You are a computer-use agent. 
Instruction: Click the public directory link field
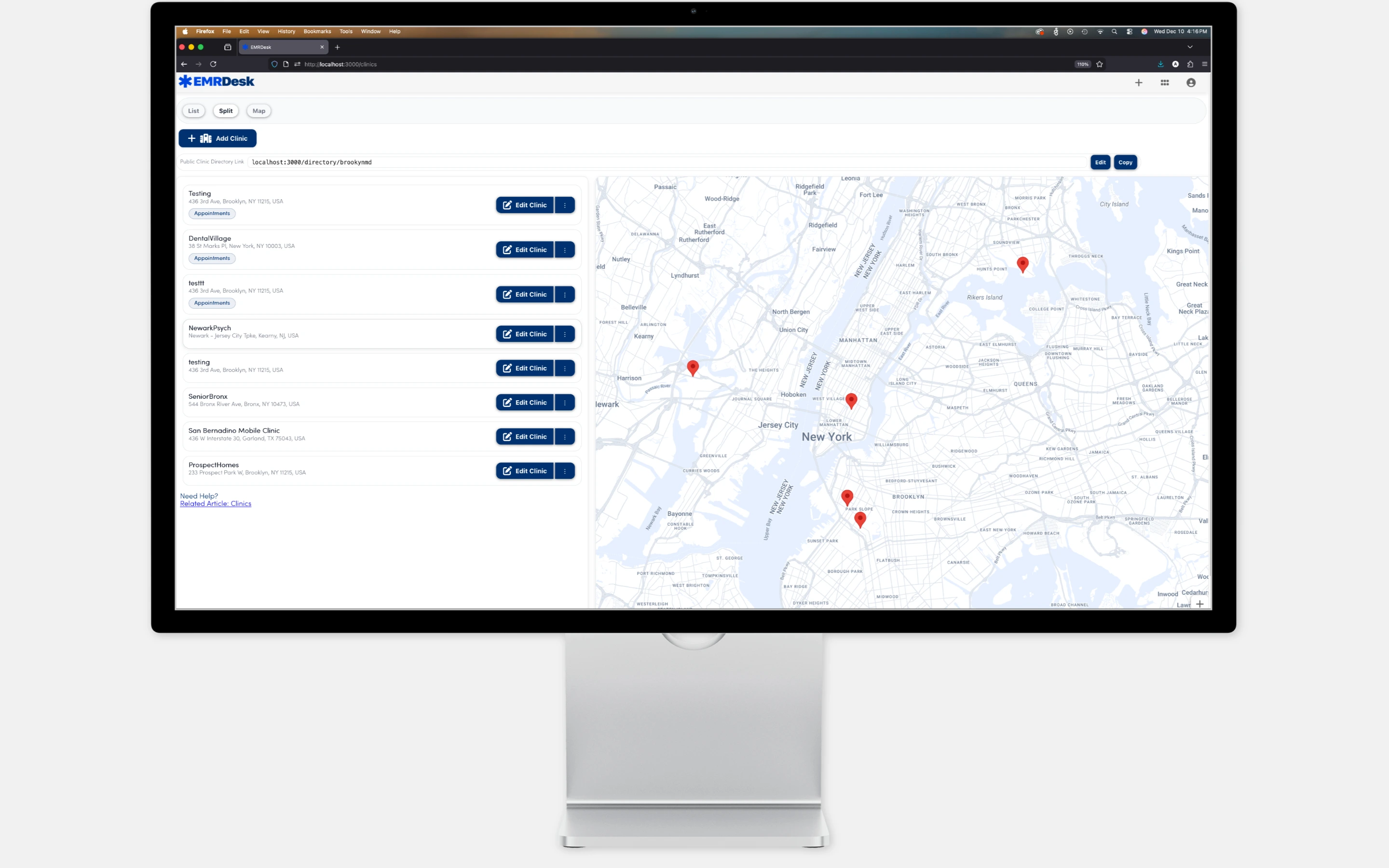click(x=667, y=163)
